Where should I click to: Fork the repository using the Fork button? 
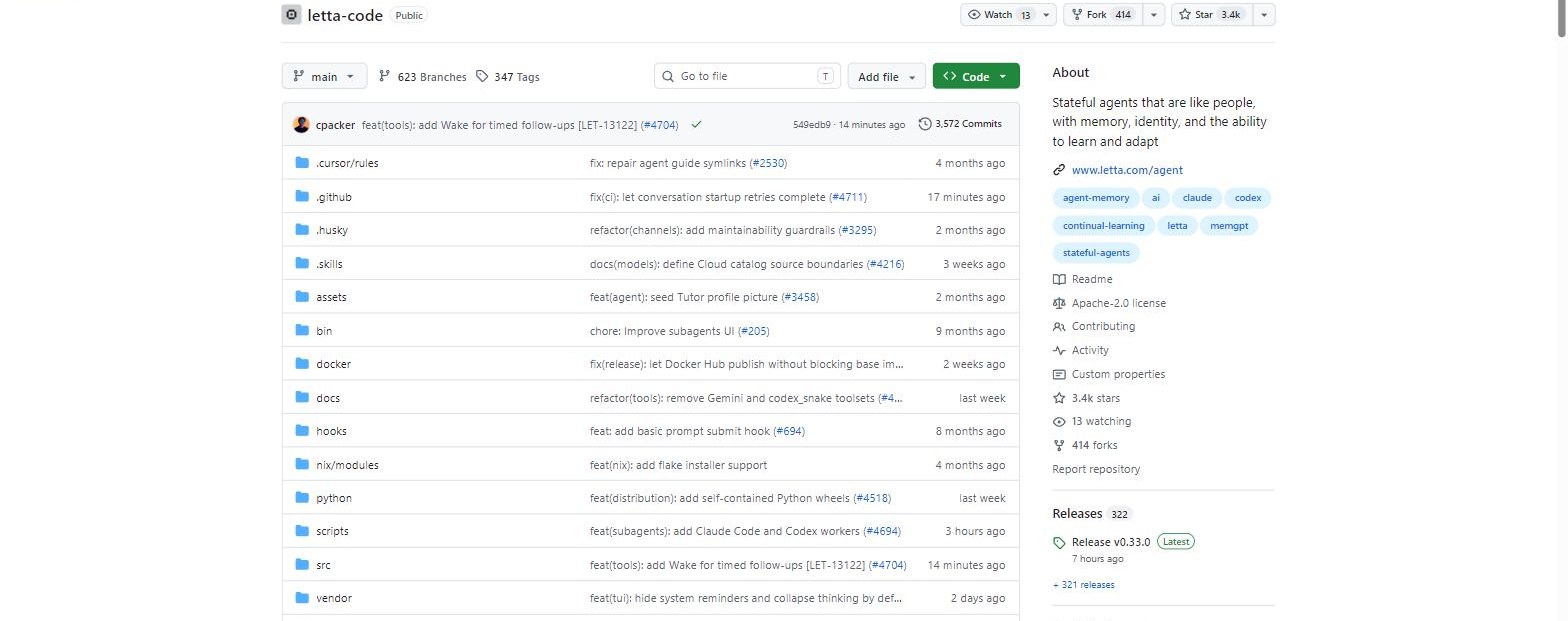pyautogui.click(x=1104, y=15)
